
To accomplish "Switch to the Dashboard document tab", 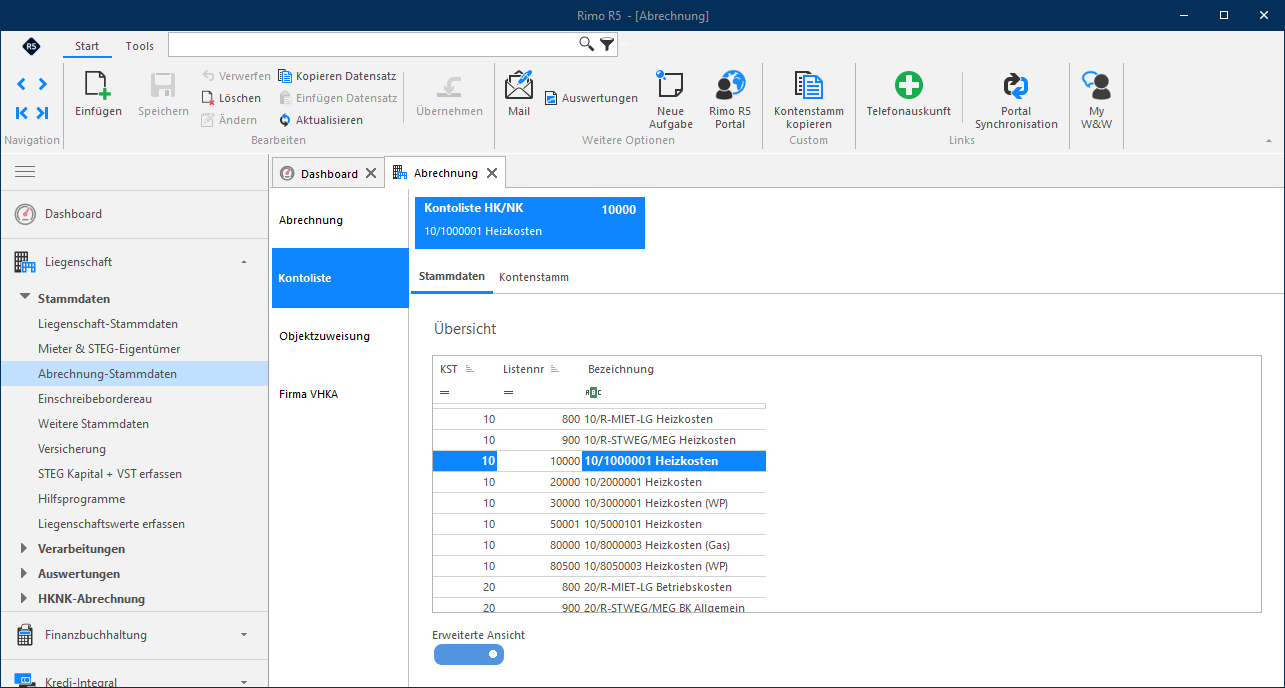I will 329,173.
